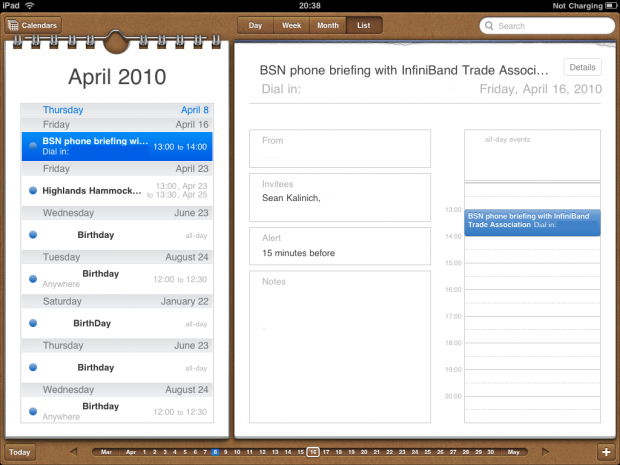Click BSN event block in day timeline
The image size is (620, 465).
pos(532,223)
